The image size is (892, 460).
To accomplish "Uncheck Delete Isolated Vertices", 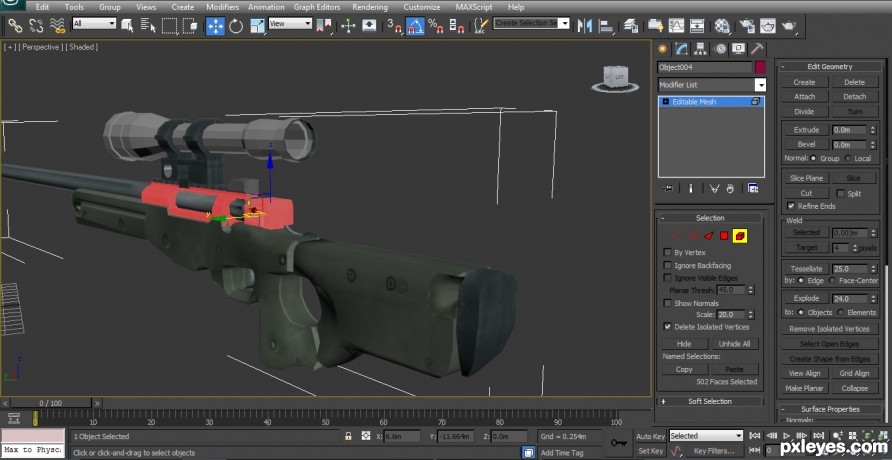I will [668, 327].
